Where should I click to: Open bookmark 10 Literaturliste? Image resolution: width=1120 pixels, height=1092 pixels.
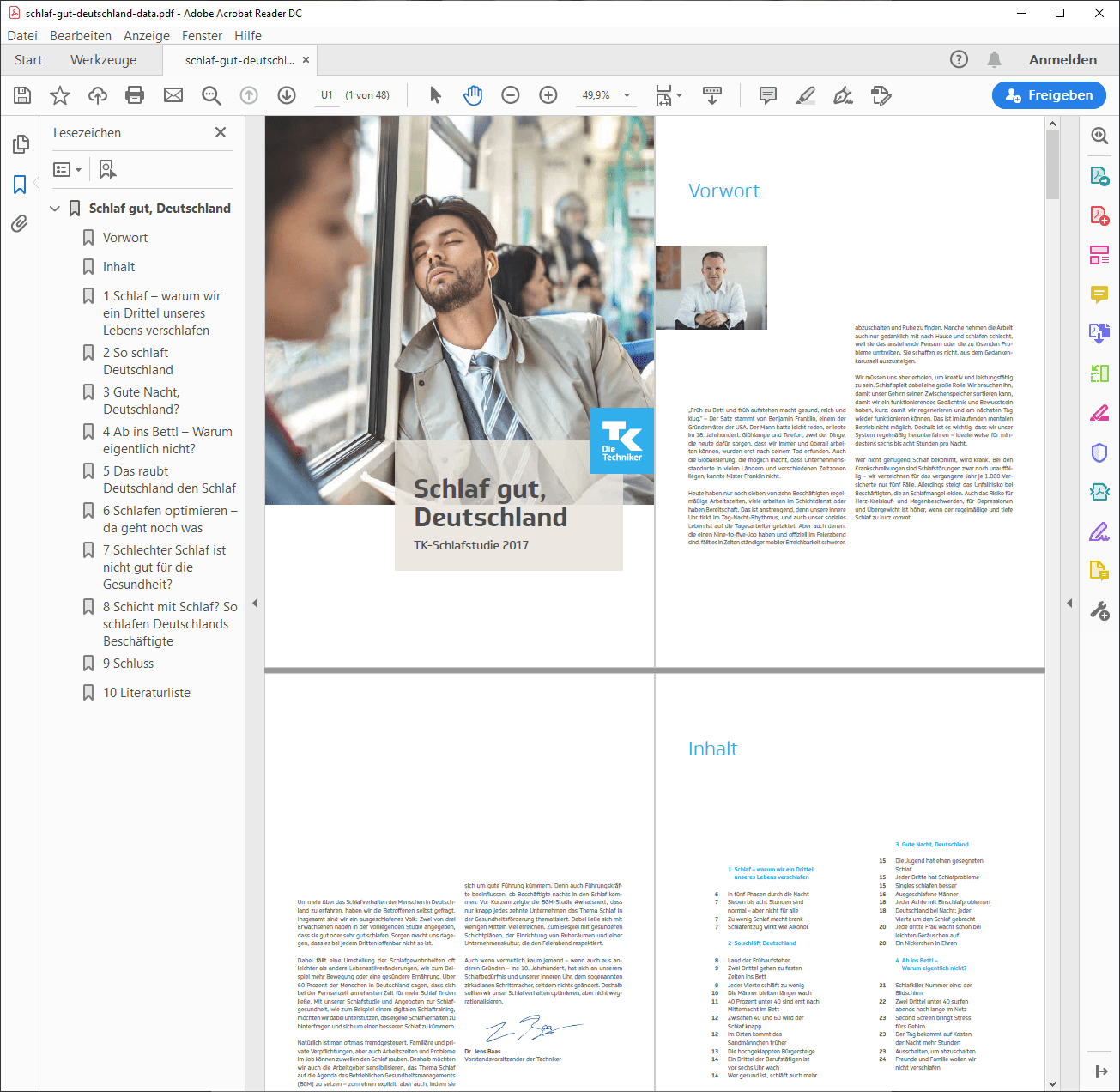pos(147,693)
